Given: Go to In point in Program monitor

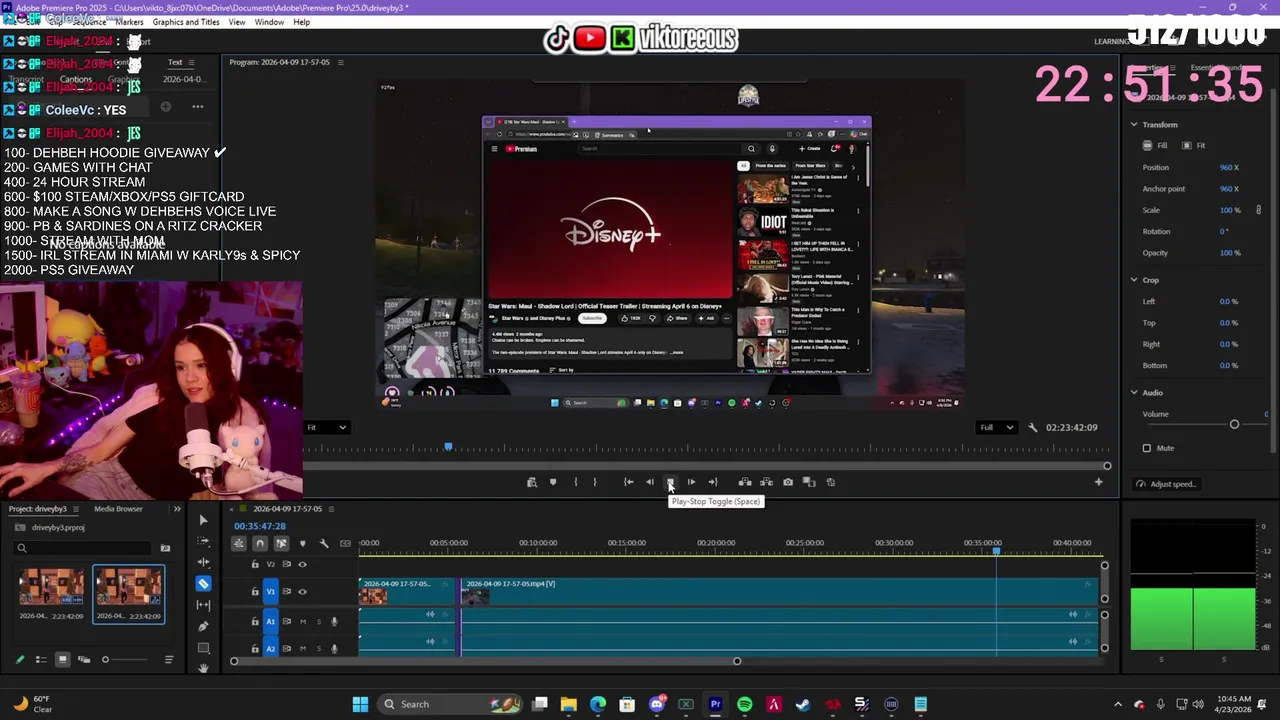Looking at the screenshot, I should [x=628, y=482].
